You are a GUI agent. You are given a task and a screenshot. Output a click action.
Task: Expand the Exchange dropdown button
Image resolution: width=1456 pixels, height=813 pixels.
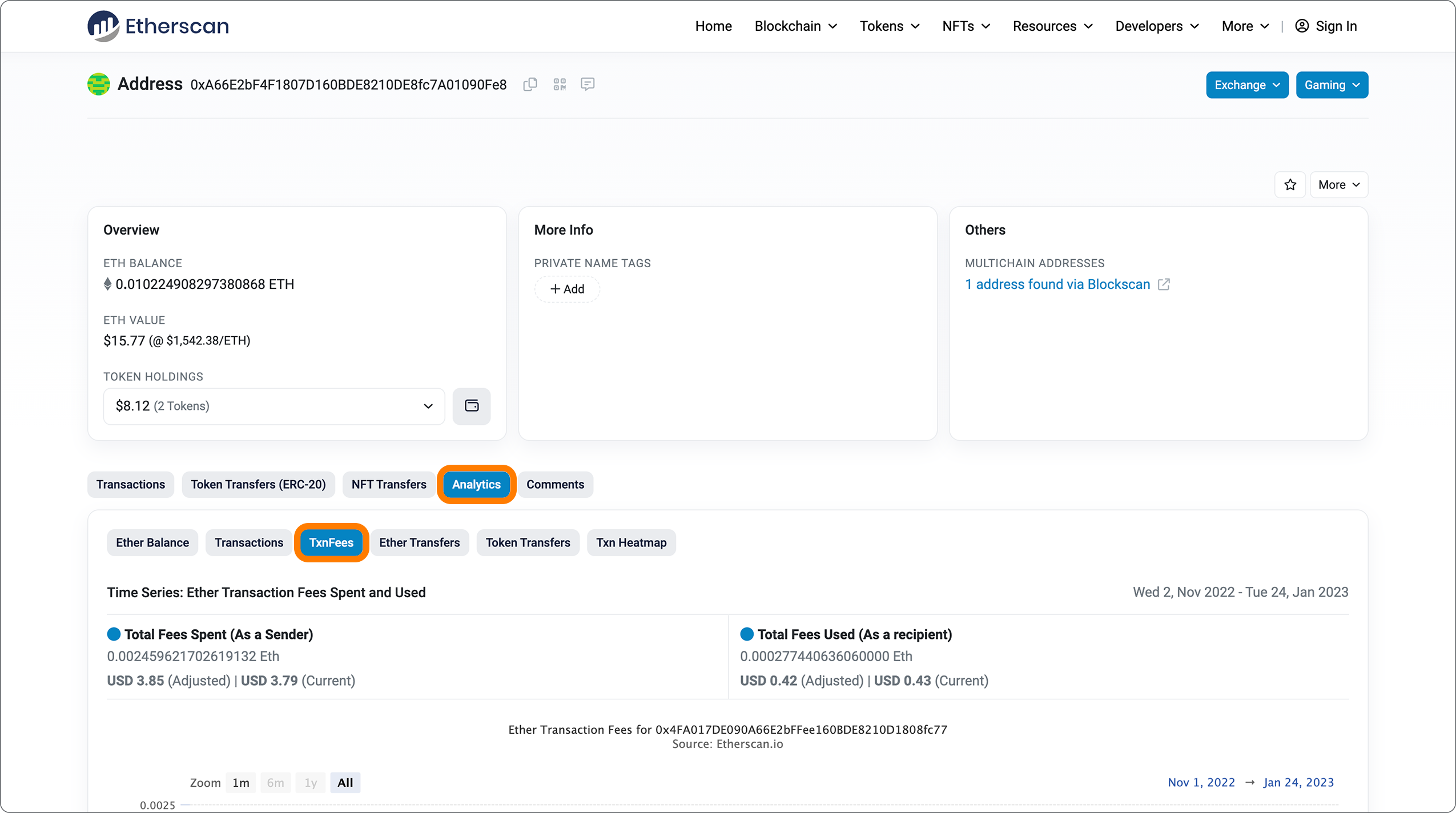(1247, 85)
